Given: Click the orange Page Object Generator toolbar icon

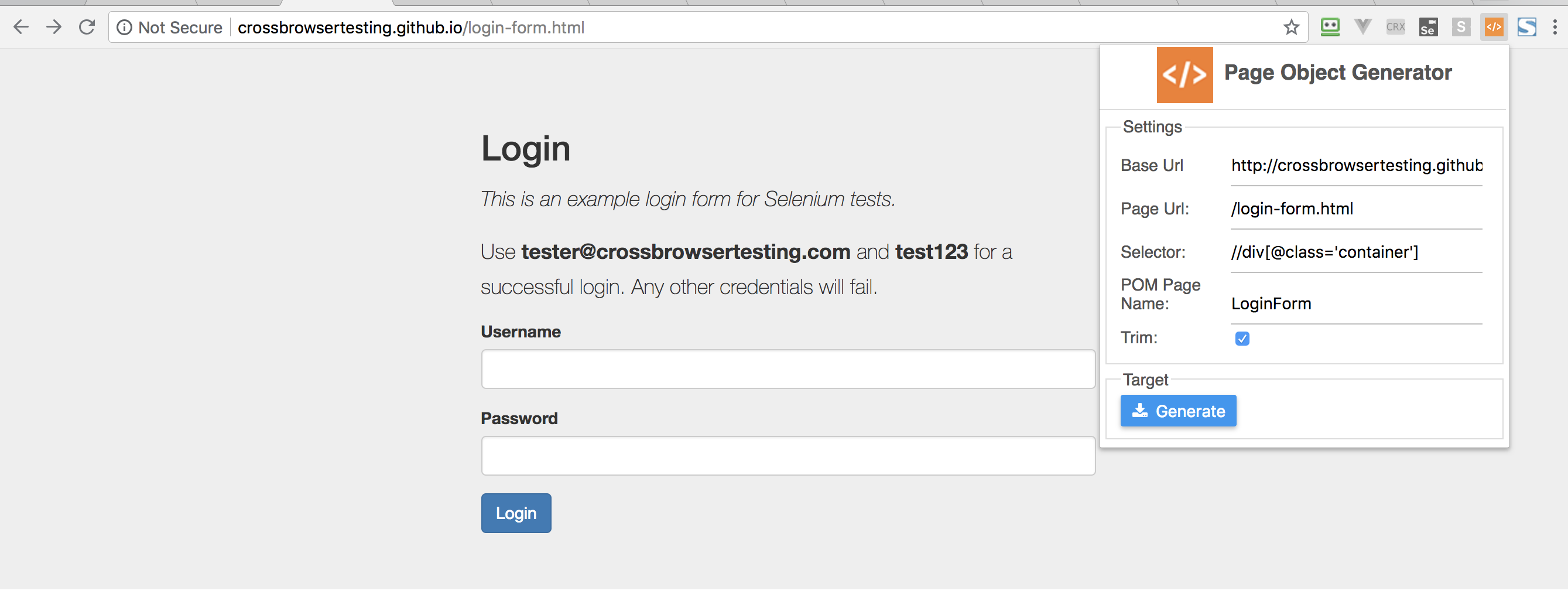Looking at the screenshot, I should [1494, 27].
